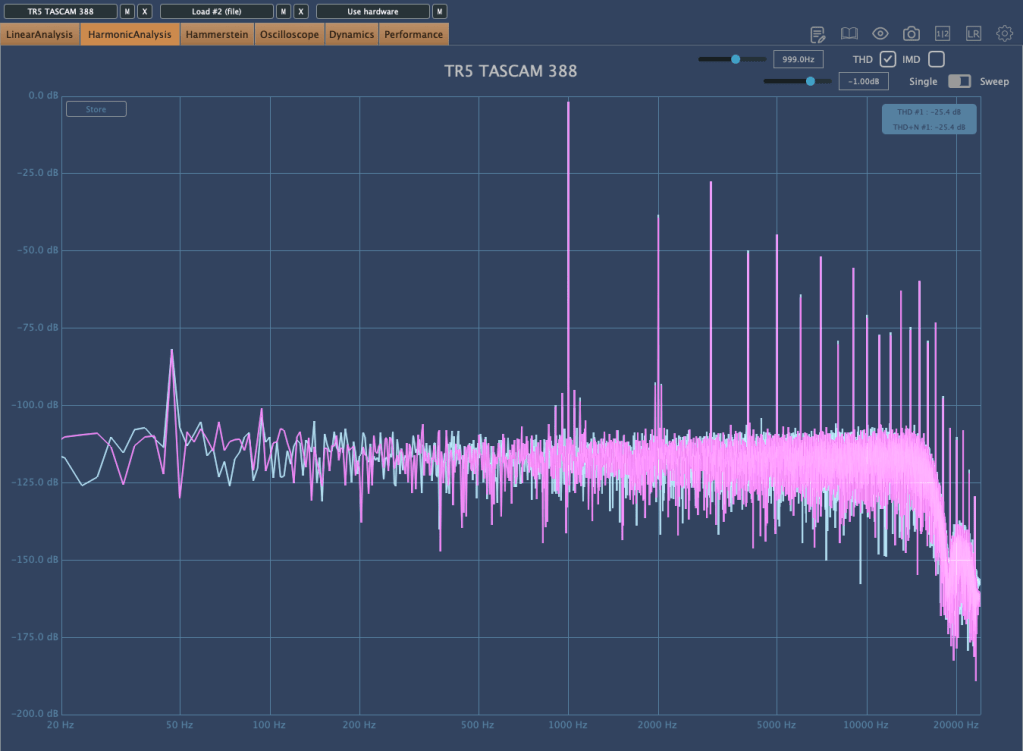
Task: Switch to the Hammerstein tab
Action: 217,34
